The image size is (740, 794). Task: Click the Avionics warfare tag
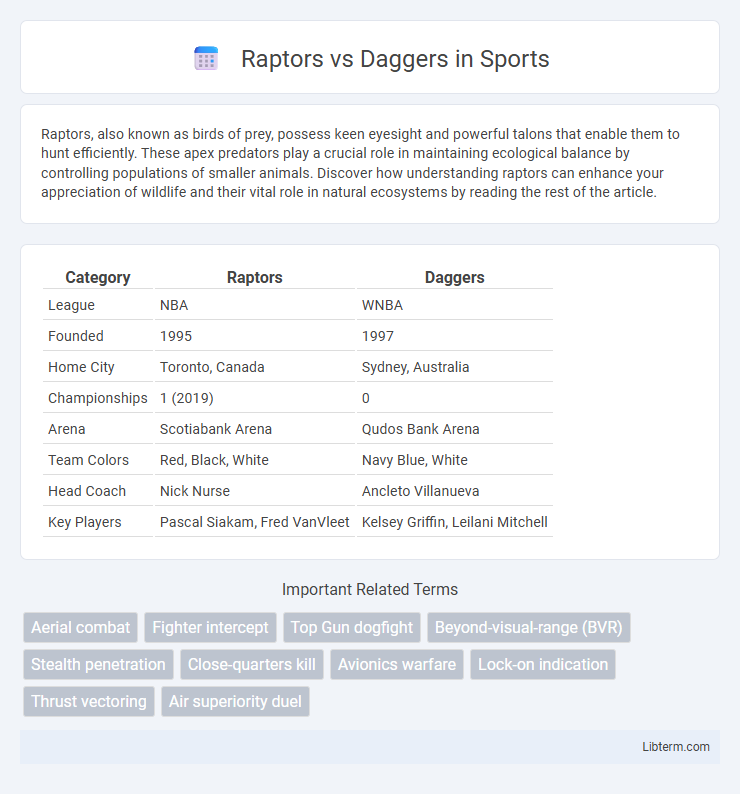397,664
